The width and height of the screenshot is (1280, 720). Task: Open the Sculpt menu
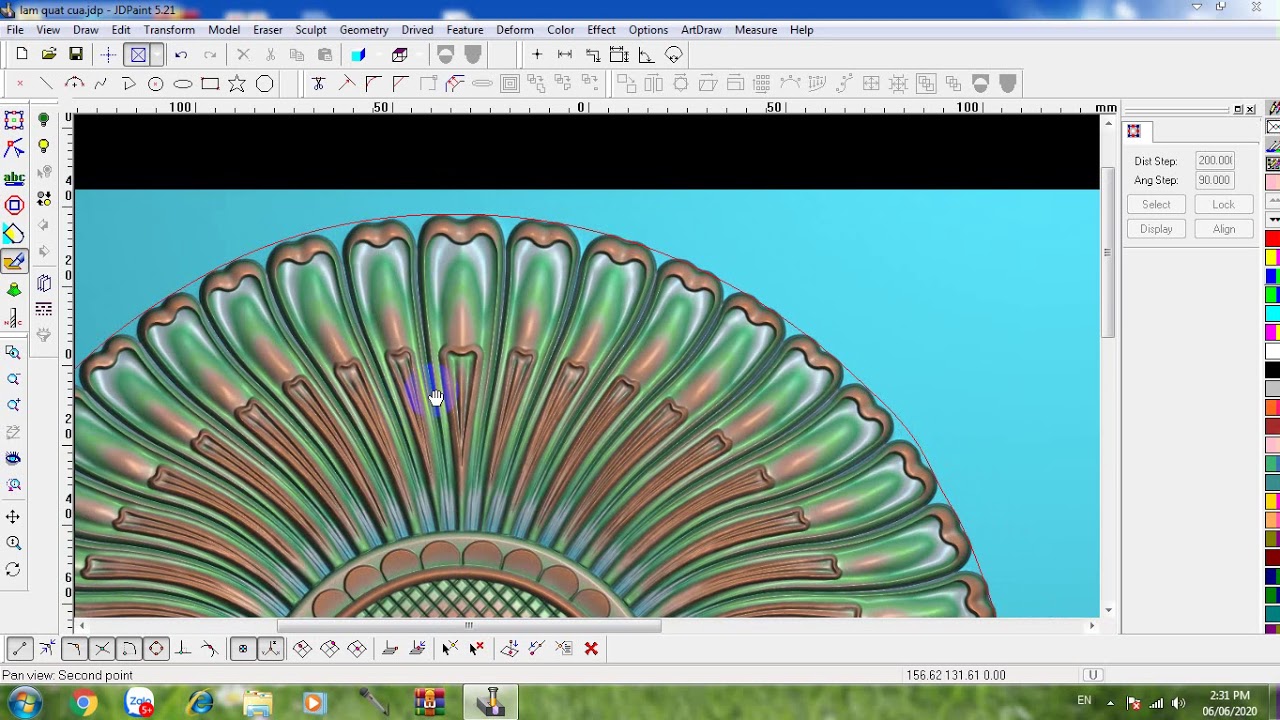click(310, 30)
